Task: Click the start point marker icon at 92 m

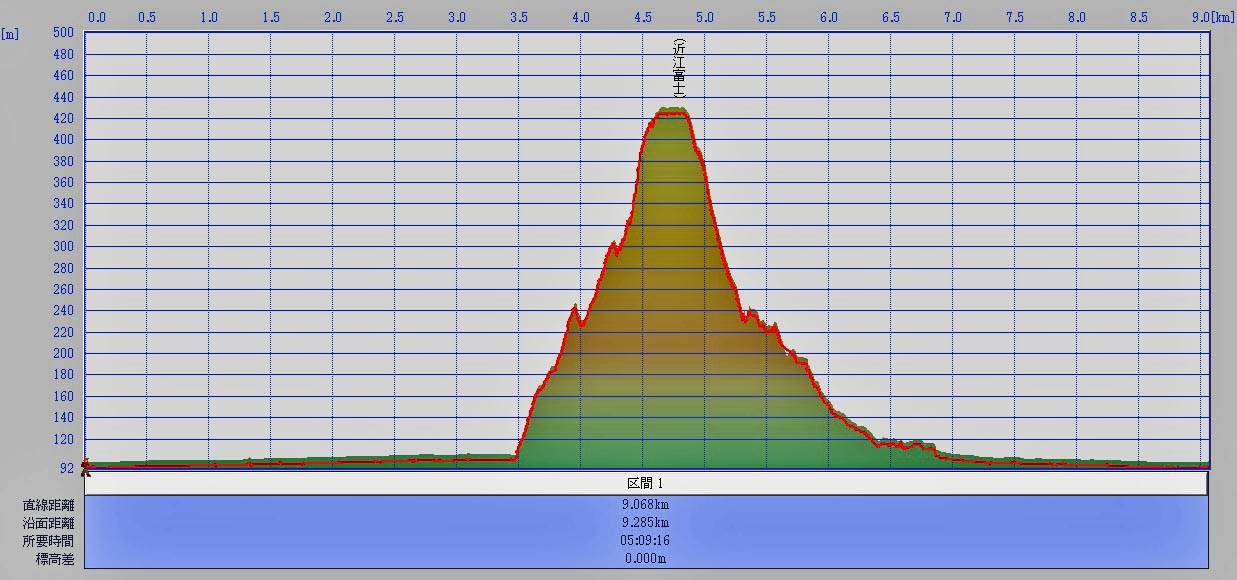Action: pos(85,466)
